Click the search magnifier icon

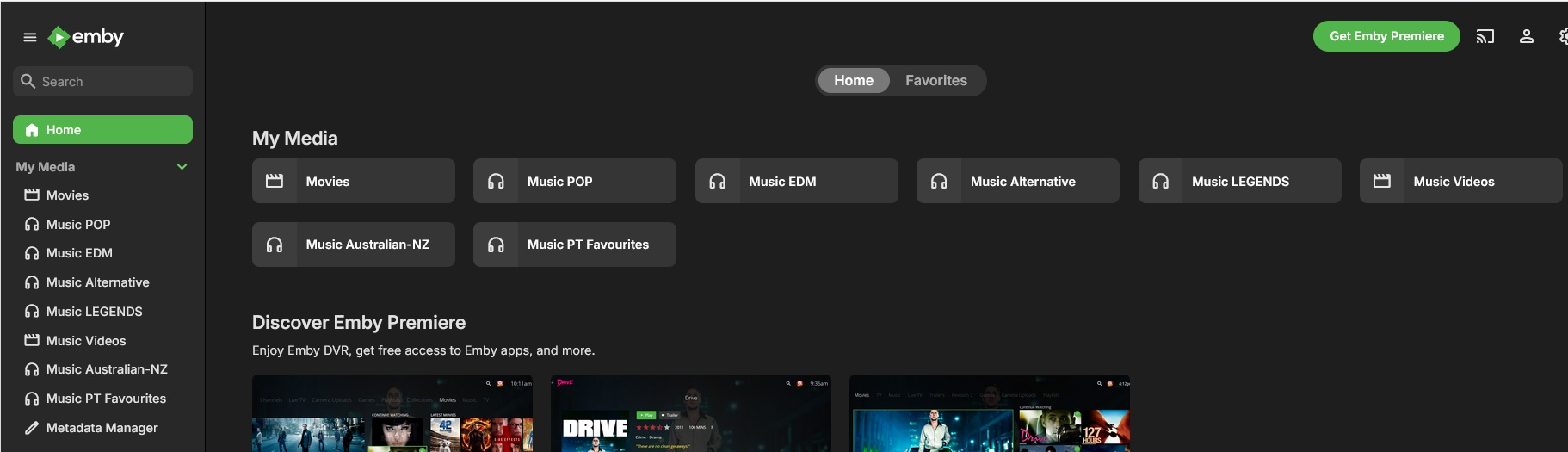pos(28,81)
